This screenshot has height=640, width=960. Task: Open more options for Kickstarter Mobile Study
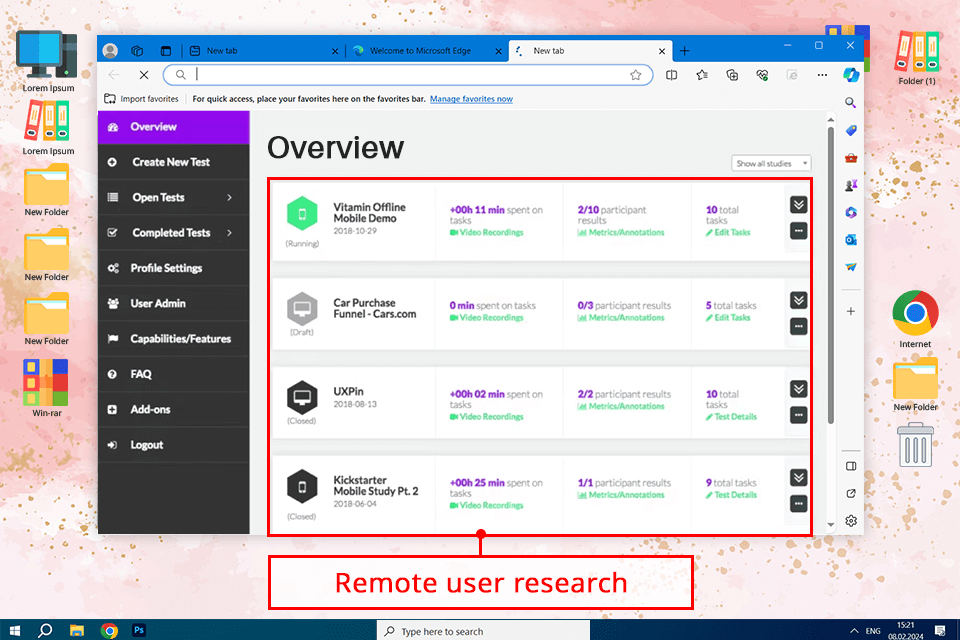798,504
